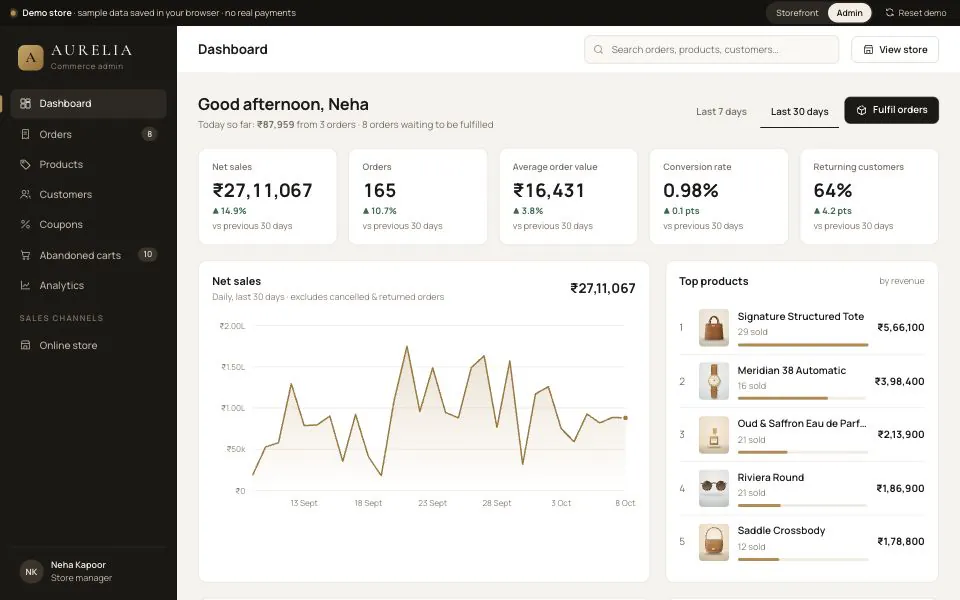The height and width of the screenshot is (600, 960).
Task: Click the Reset demo refresh icon
Action: [x=890, y=12]
